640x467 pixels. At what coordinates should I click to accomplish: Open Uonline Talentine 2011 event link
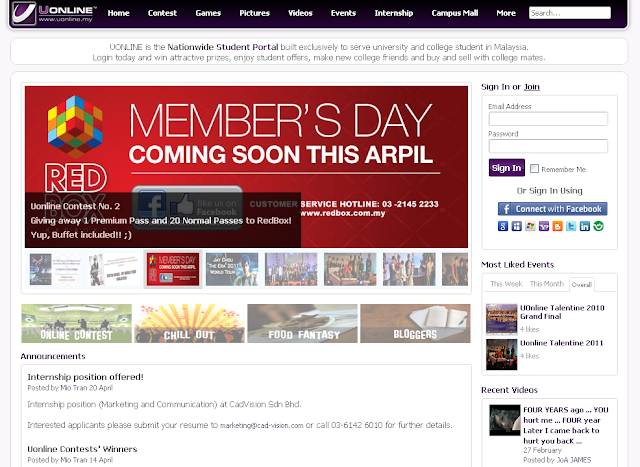click(x=562, y=343)
